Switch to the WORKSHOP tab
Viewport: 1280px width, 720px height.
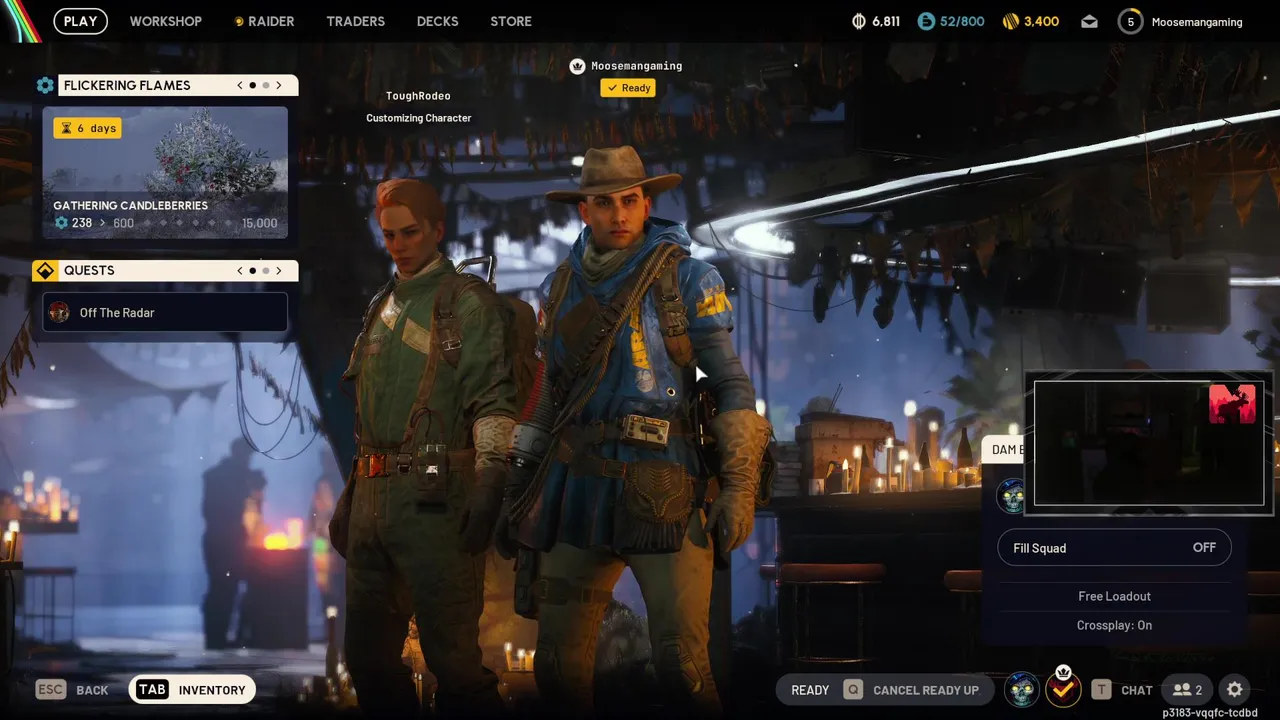pyautogui.click(x=165, y=21)
